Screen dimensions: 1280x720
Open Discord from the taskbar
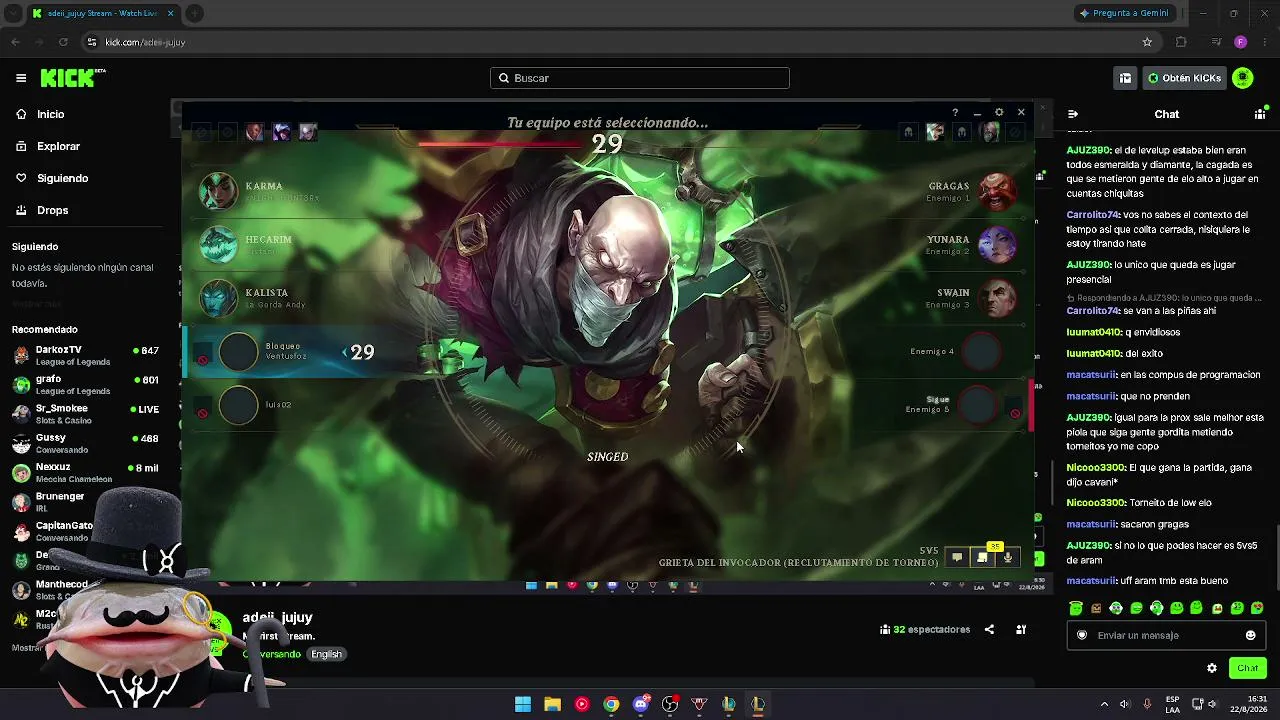pos(641,704)
